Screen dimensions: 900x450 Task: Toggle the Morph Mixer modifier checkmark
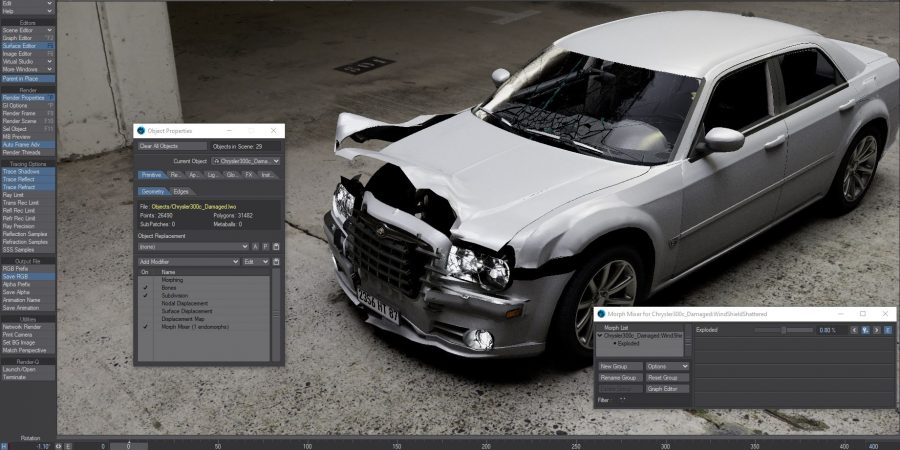click(145, 327)
